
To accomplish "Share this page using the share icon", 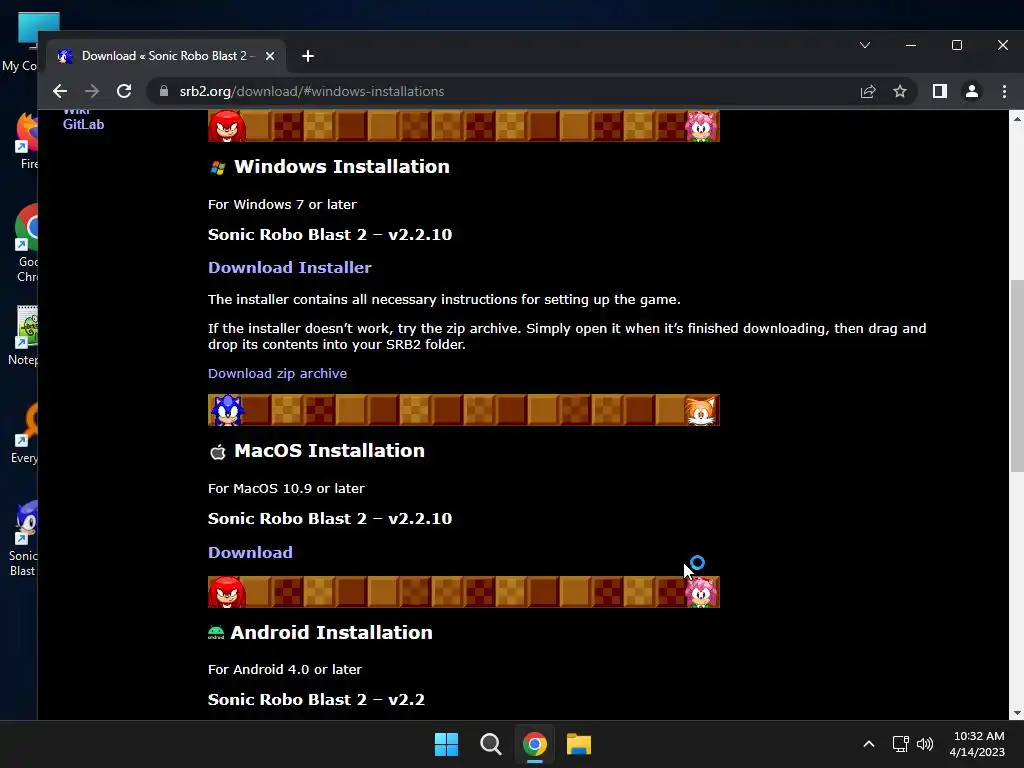I will coord(868,91).
